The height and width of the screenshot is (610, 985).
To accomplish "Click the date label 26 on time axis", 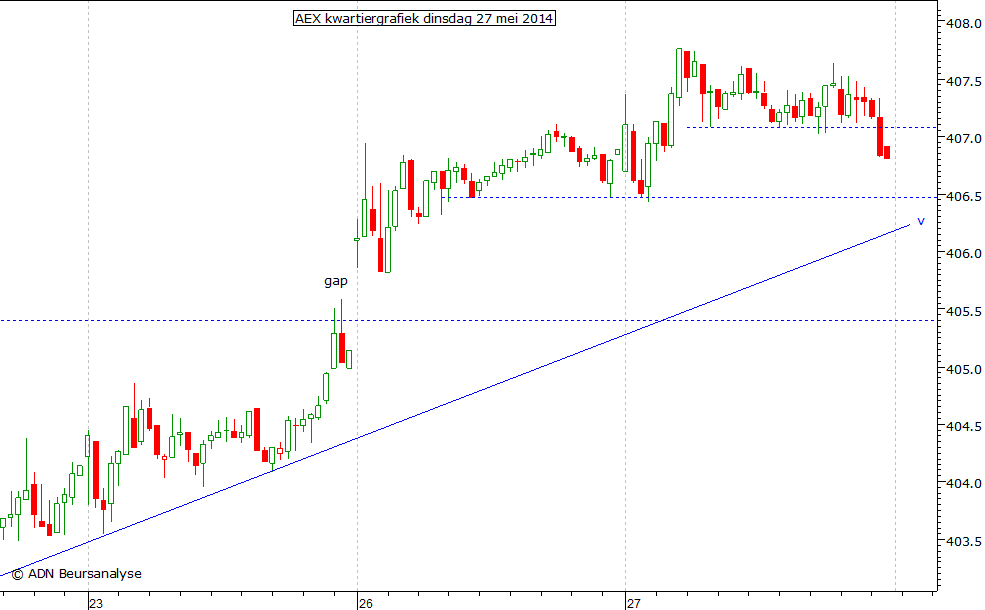I will pyautogui.click(x=365, y=604).
